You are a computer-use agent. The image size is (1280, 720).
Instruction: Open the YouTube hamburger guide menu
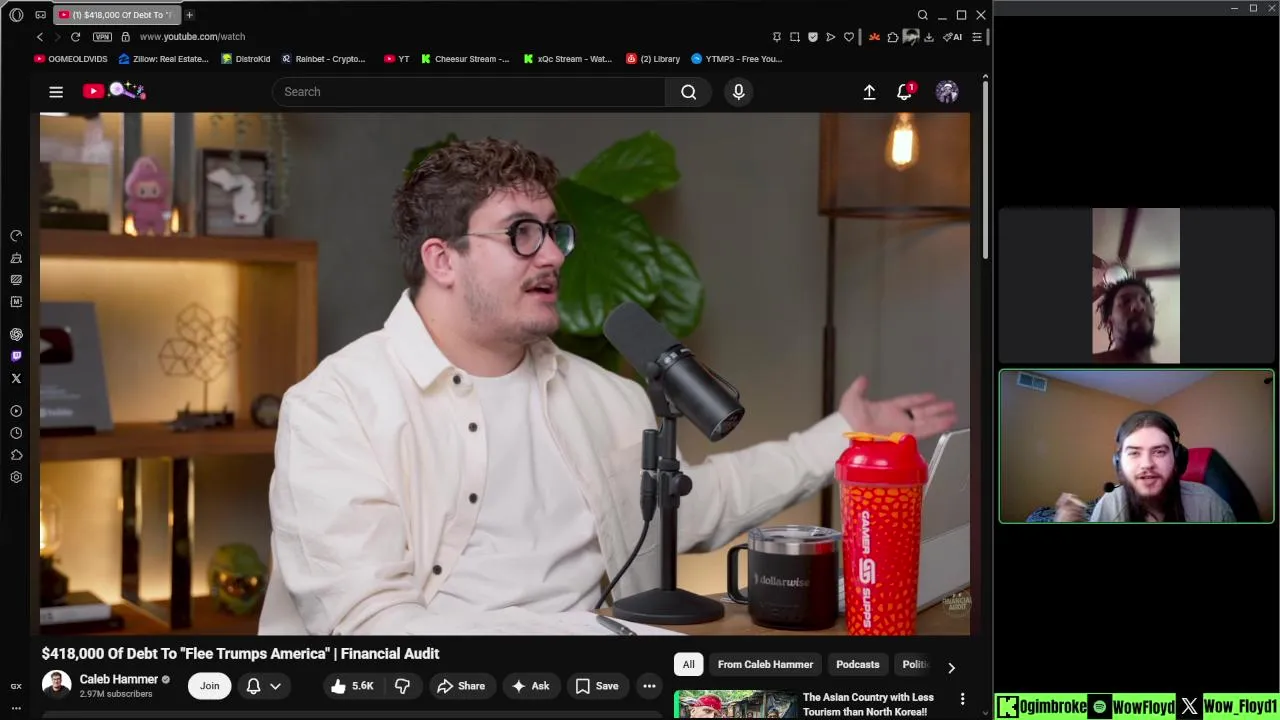pos(56,92)
